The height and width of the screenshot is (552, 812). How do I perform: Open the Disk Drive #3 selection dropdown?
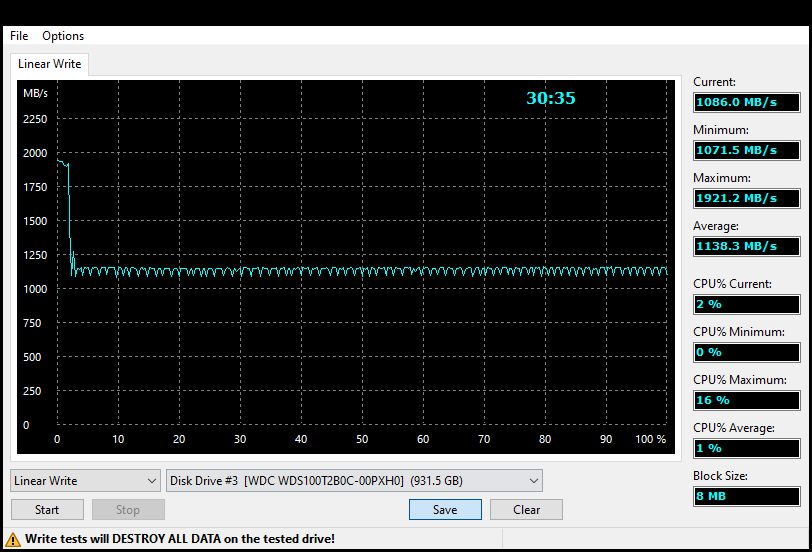click(354, 481)
